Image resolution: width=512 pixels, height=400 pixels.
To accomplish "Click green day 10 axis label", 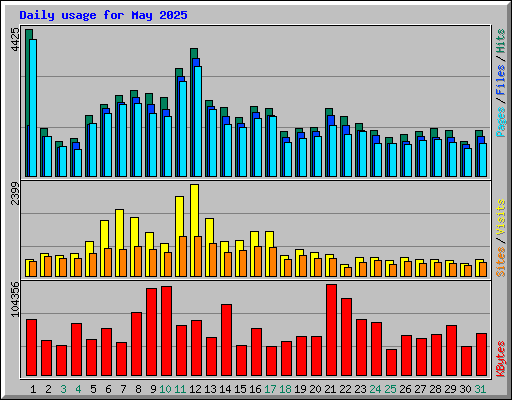I will [x=165, y=389].
